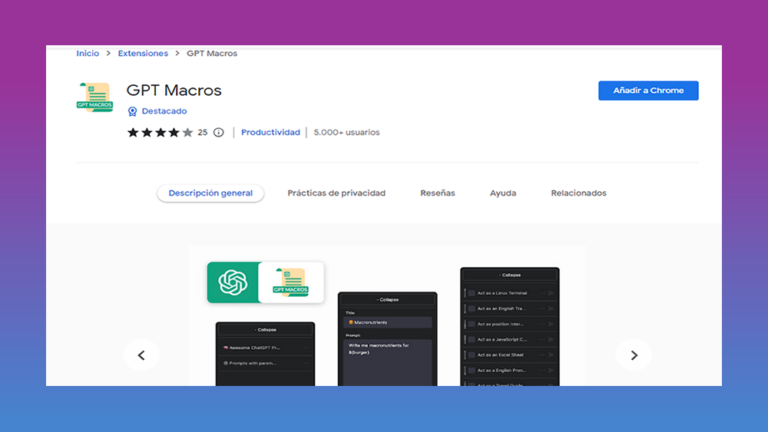Image resolution: width=768 pixels, height=432 pixels.
Task: Tick checkbox beside Act as an Excel Sheet
Action: click(x=472, y=355)
